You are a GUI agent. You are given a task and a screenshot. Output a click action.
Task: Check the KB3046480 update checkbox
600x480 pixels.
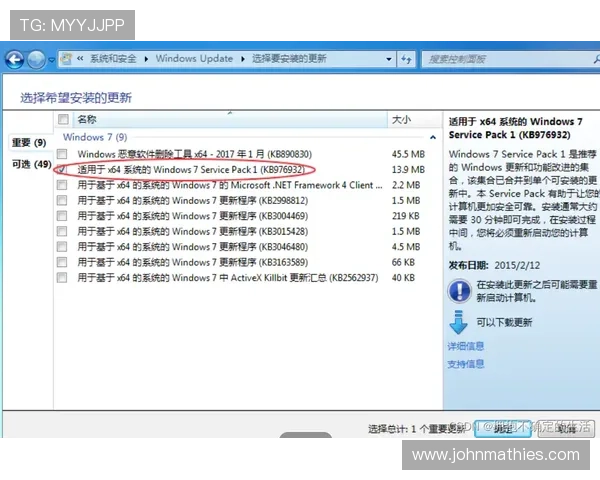(x=62, y=247)
